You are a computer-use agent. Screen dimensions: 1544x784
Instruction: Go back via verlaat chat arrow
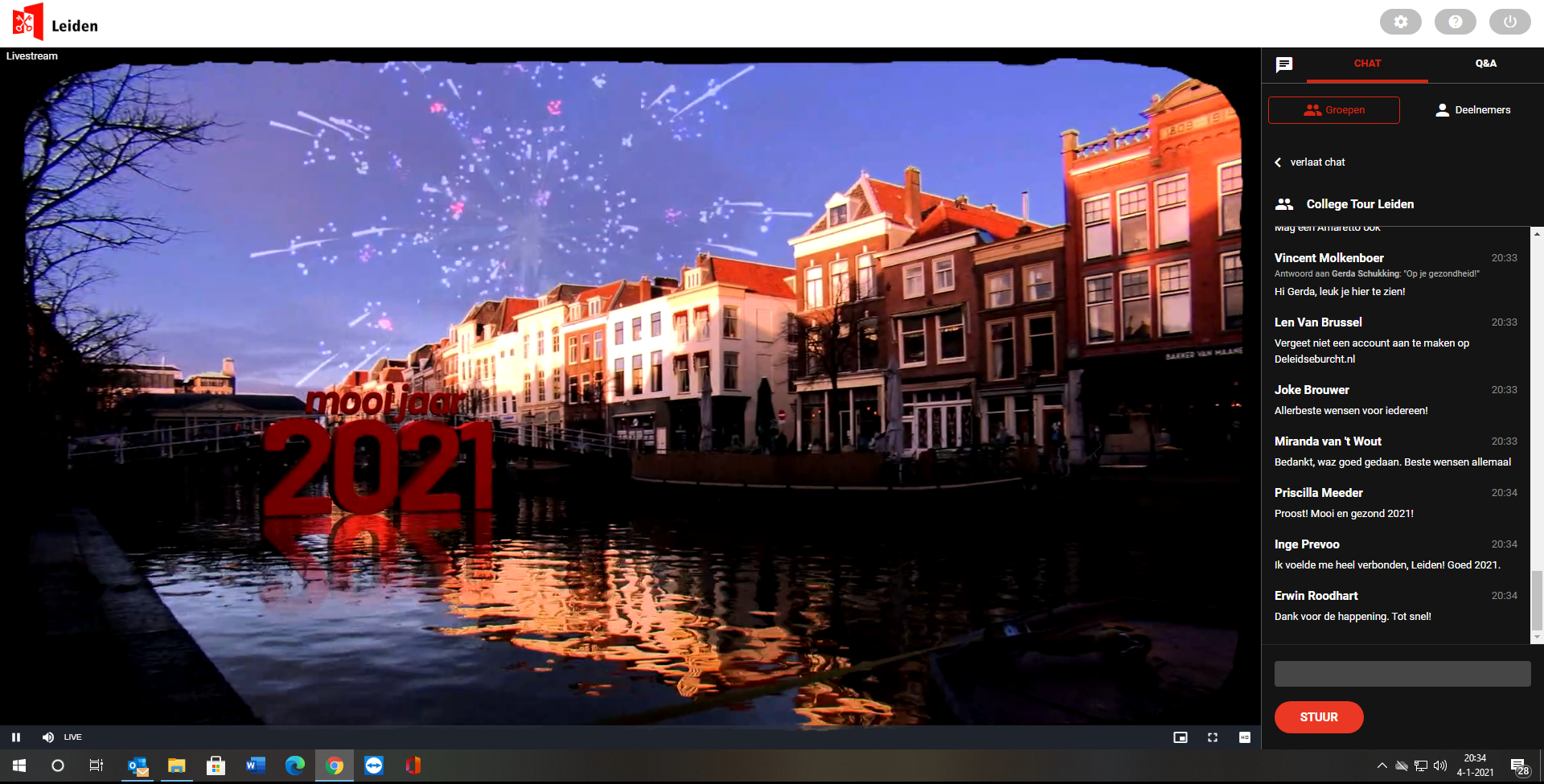click(x=1279, y=162)
